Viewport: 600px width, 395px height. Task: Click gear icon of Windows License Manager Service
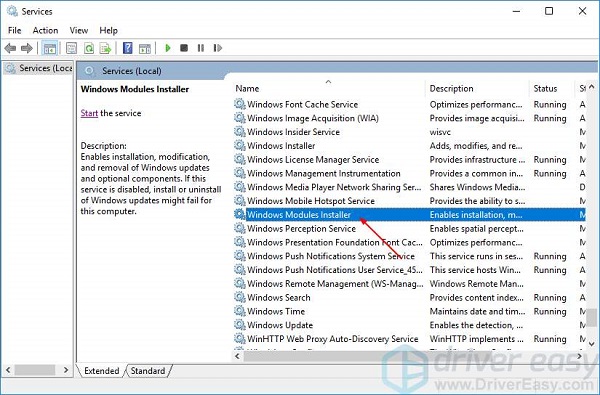240,159
